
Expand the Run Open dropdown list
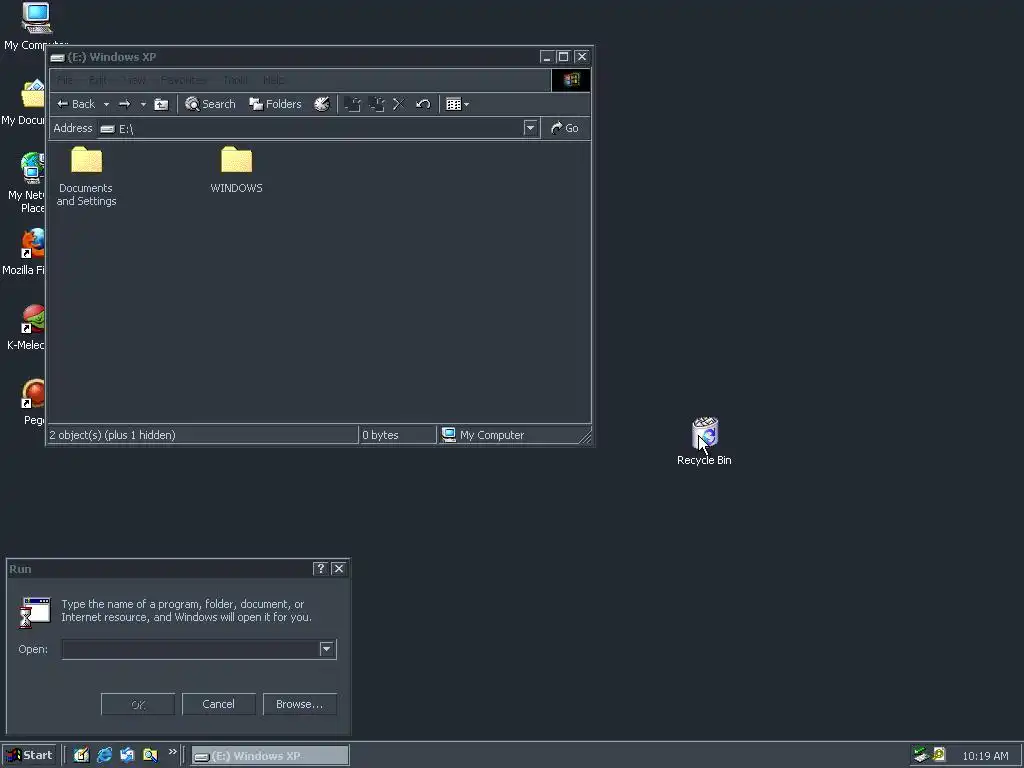click(x=327, y=649)
